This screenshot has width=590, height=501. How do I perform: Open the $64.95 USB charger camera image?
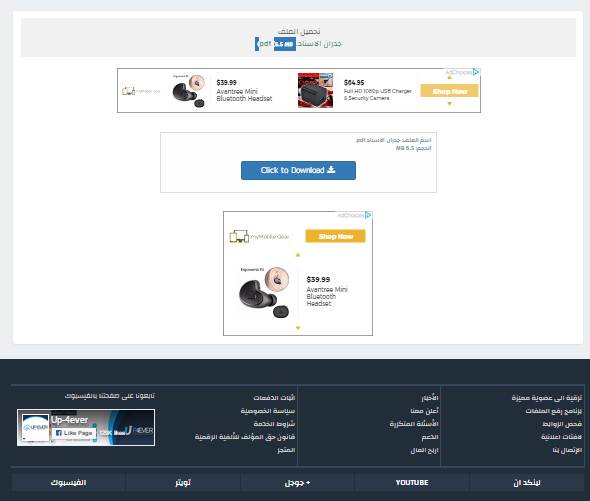[315, 90]
